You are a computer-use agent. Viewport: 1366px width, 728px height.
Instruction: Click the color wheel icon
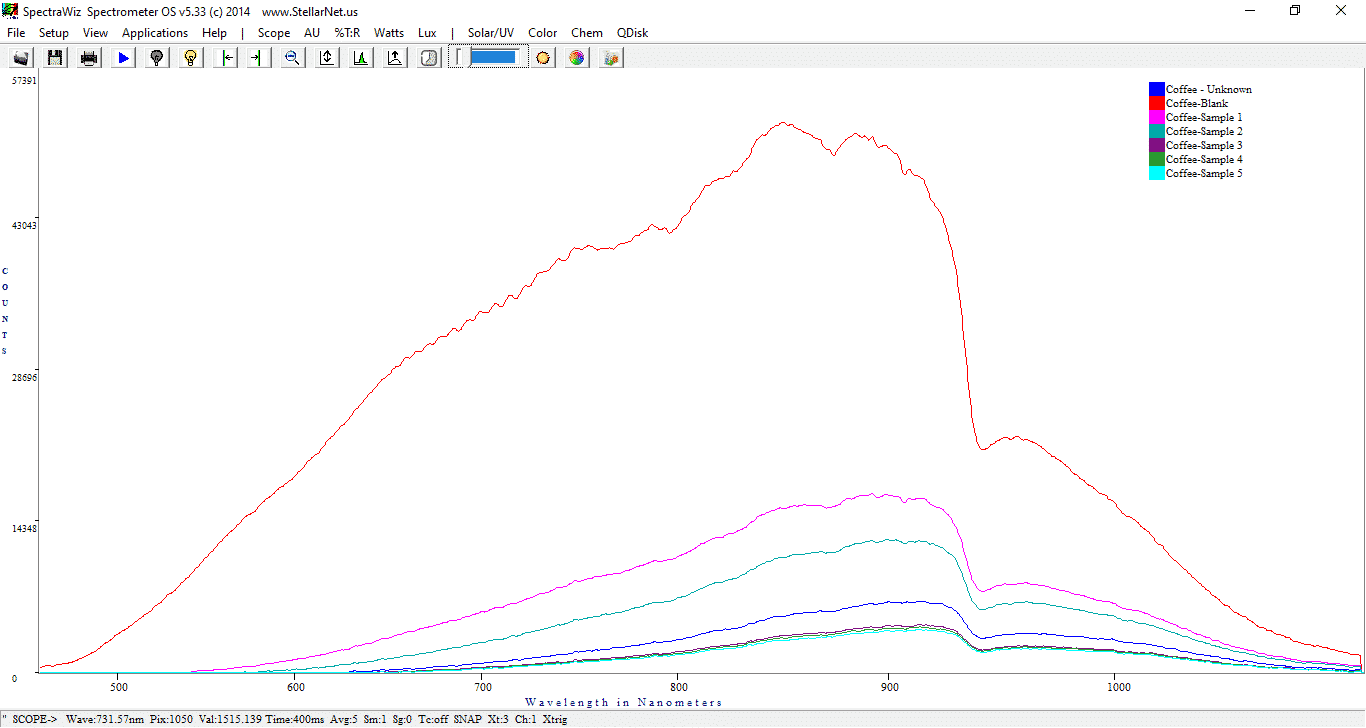577,58
